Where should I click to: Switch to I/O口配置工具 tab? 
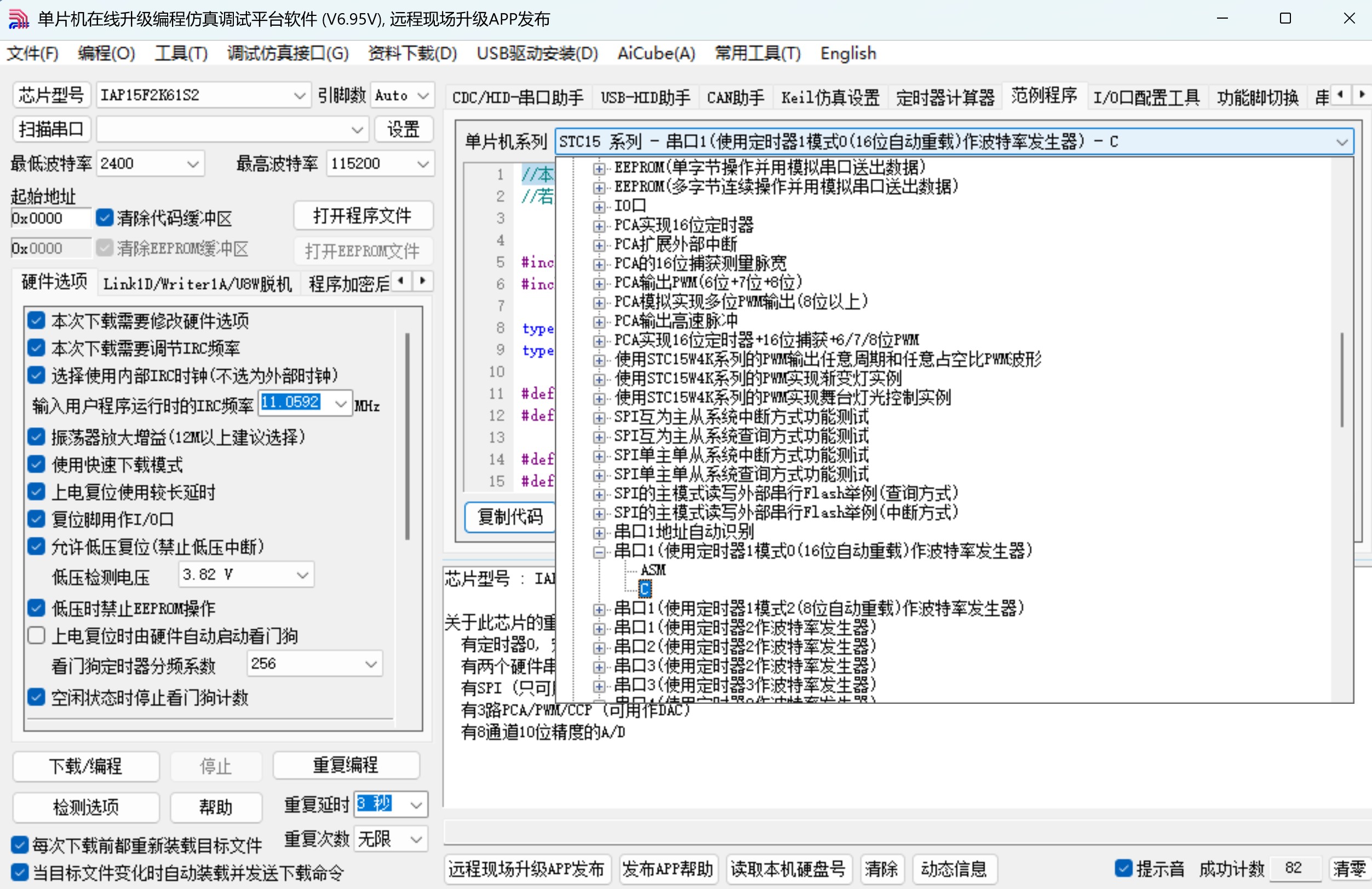1146,97
